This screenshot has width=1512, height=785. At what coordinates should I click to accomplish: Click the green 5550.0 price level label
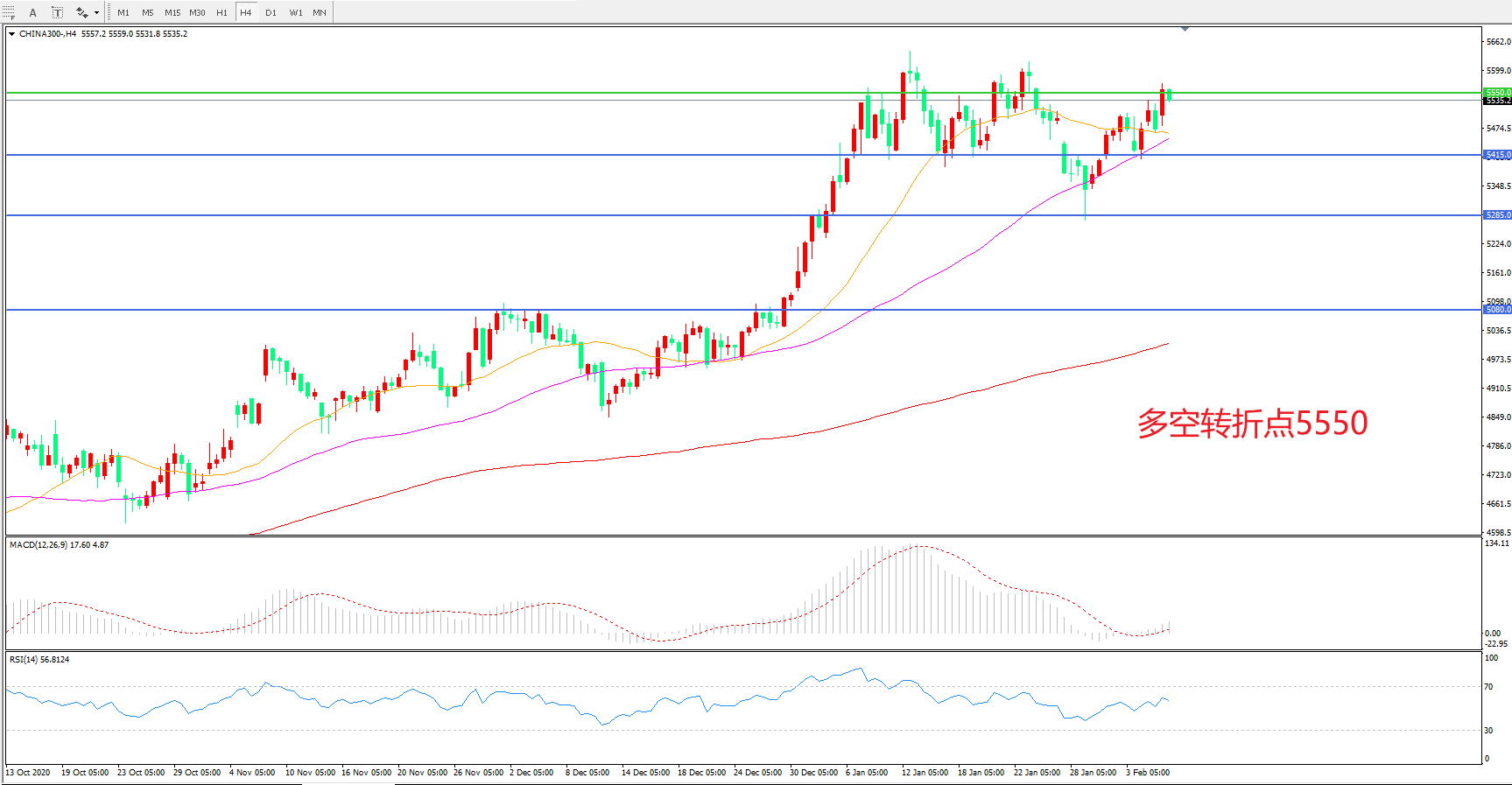(1497, 92)
